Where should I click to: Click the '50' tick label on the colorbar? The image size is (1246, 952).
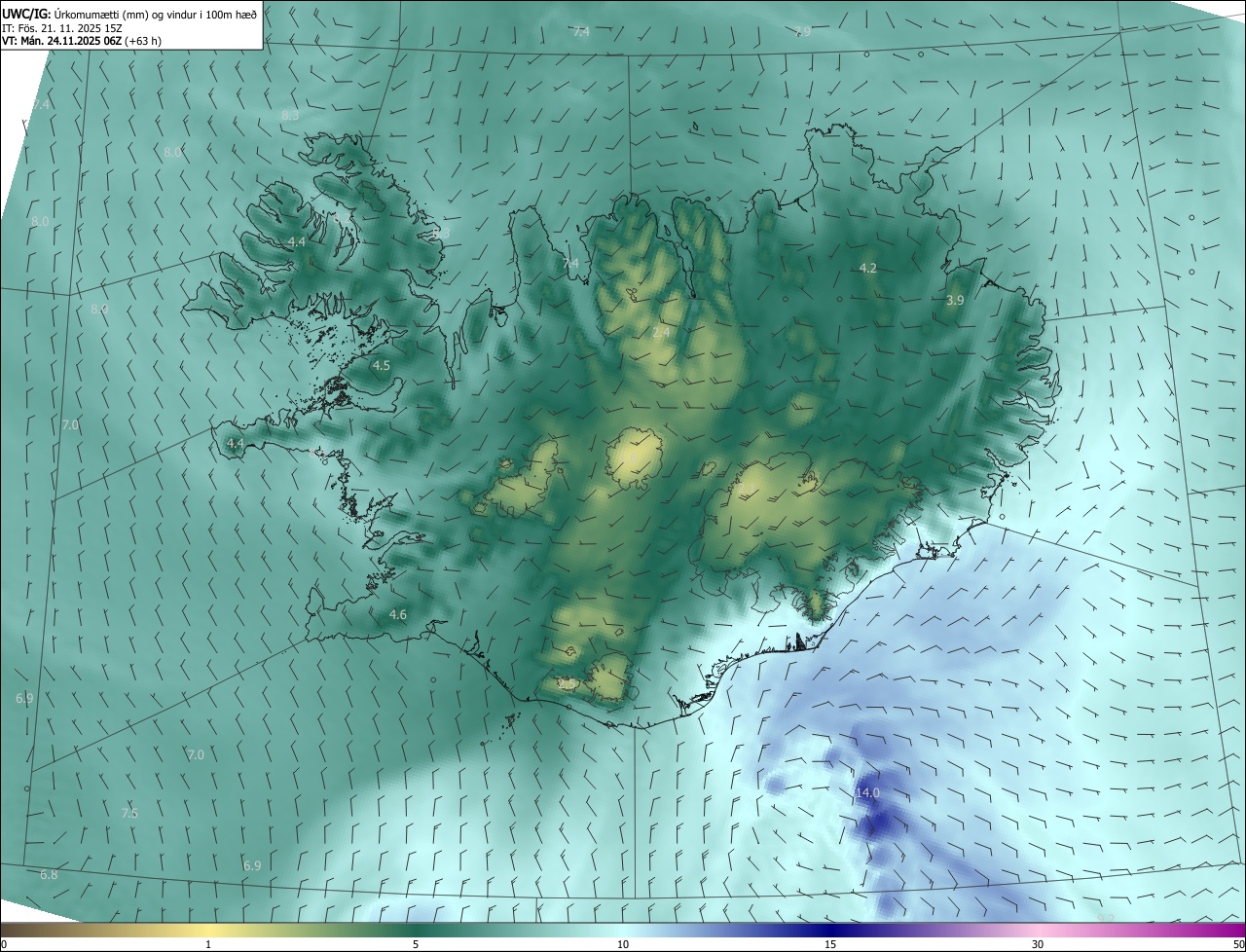1238,944
